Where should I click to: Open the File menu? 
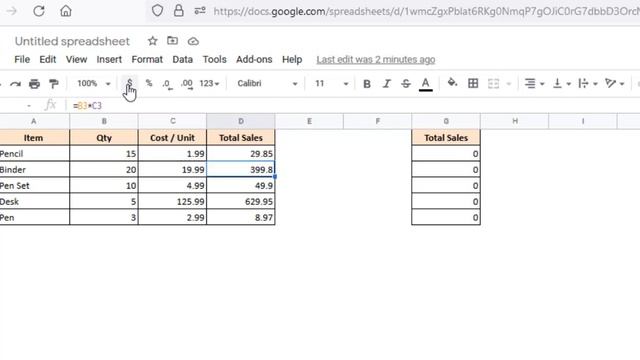pos(22,60)
